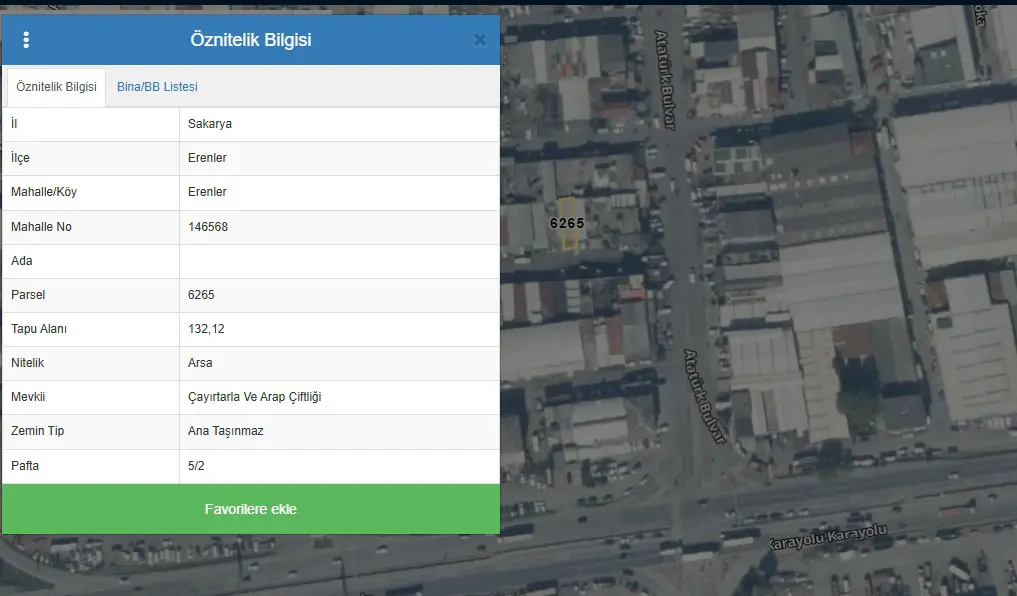Click the Karayolu road label on the map
1017x596 pixels.
tap(828, 538)
